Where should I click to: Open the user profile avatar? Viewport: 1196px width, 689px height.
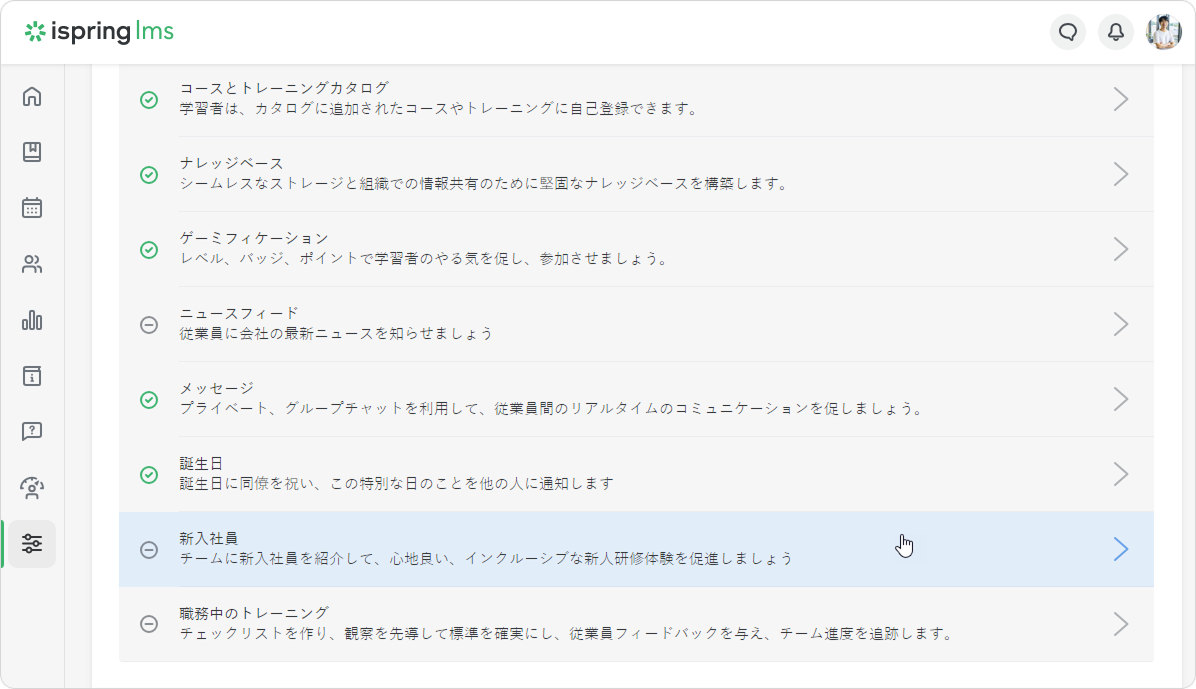[1163, 32]
